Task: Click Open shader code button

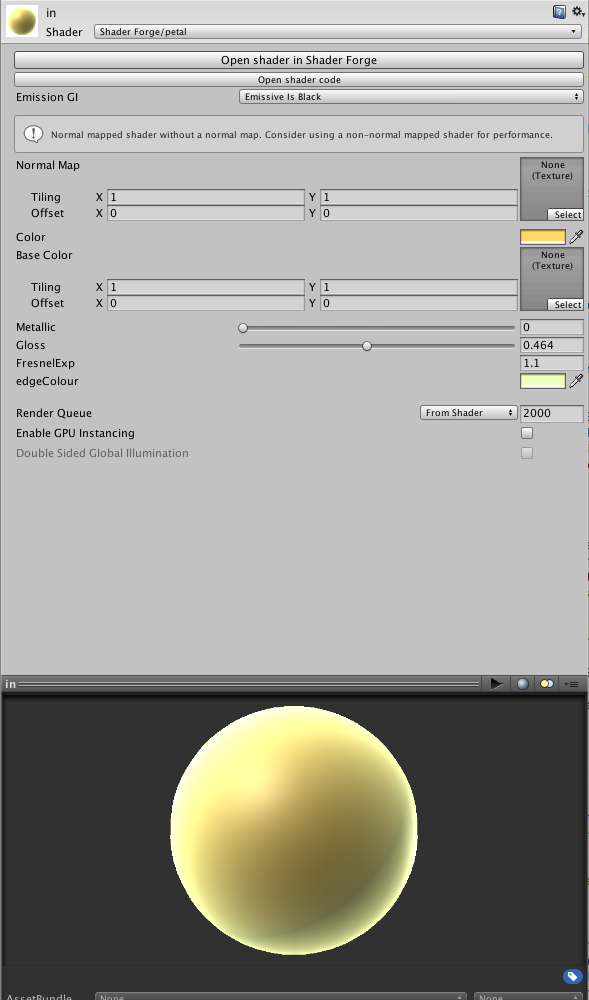Action: (x=299, y=80)
